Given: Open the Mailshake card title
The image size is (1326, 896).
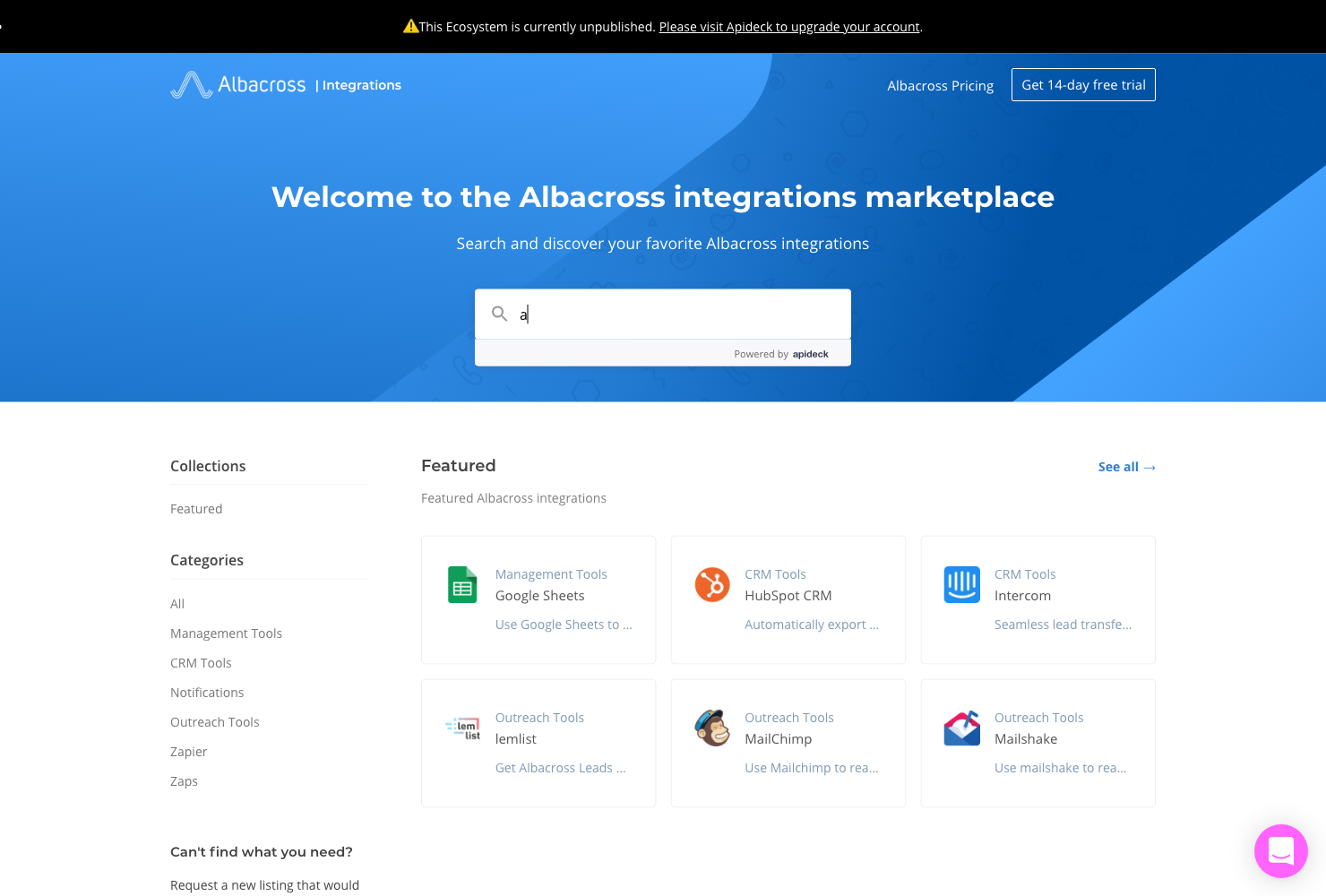Looking at the screenshot, I should click(x=1026, y=739).
